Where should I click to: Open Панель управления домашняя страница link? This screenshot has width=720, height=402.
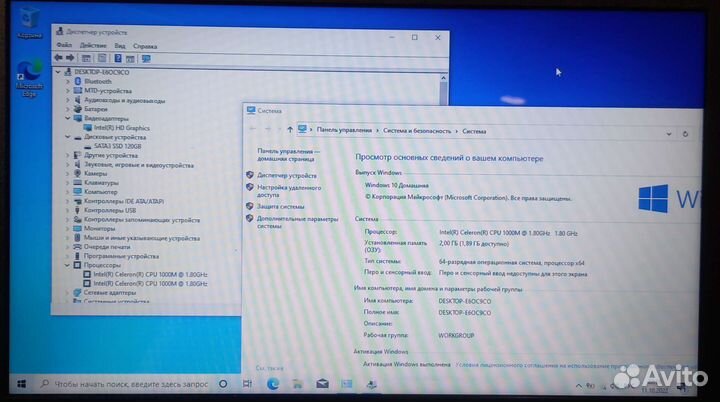288,155
